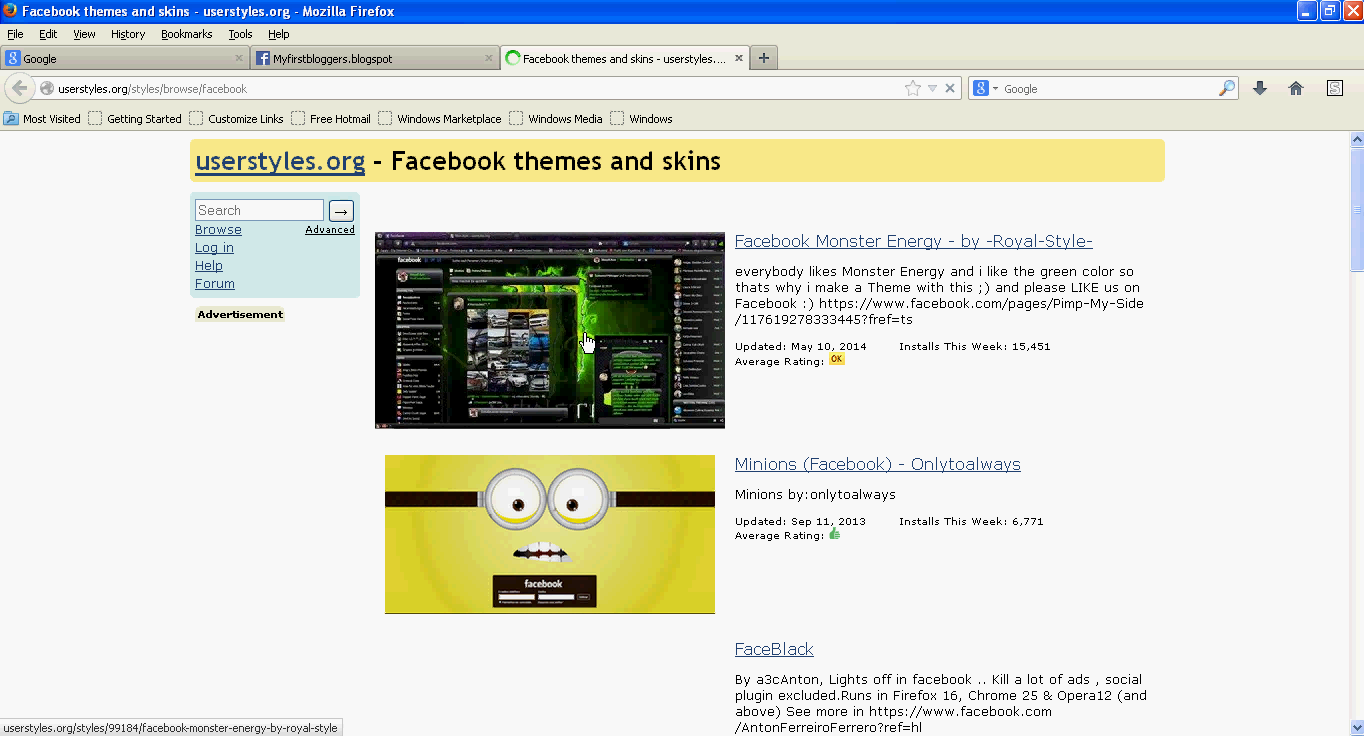Click 'Installs This Week: 15,451' text
This screenshot has width=1364, height=736.
click(x=974, y=347)
